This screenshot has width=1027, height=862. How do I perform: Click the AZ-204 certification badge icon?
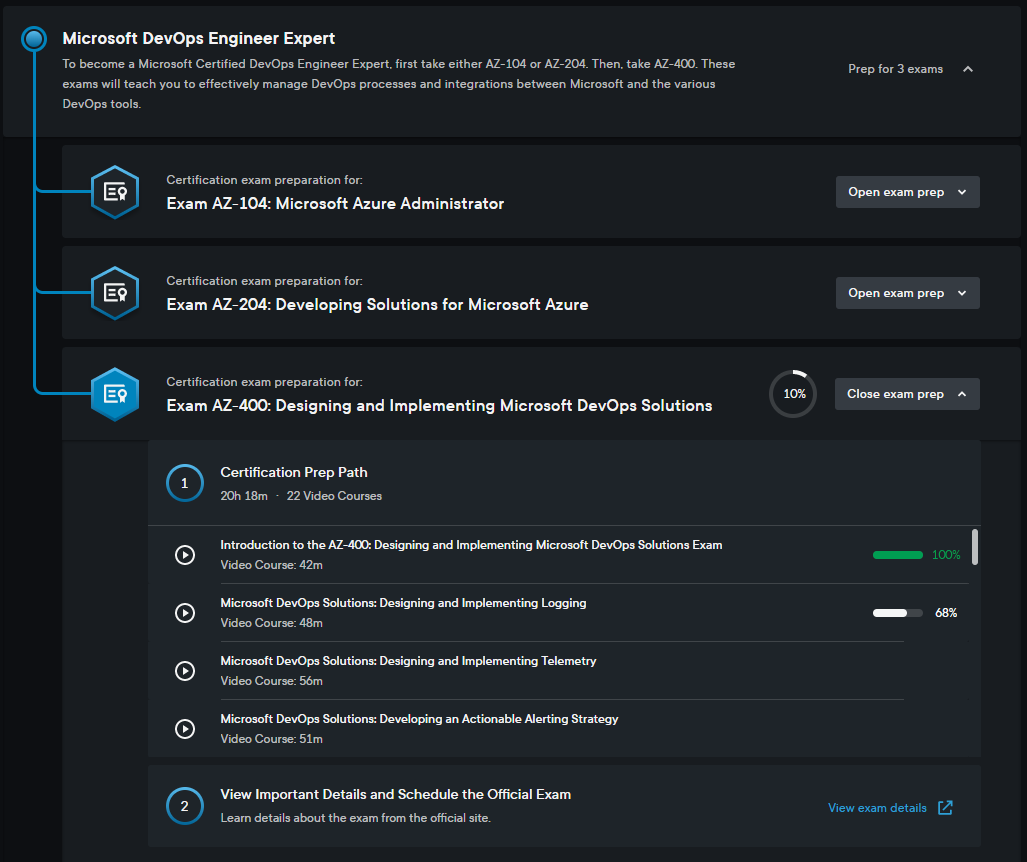115,293
